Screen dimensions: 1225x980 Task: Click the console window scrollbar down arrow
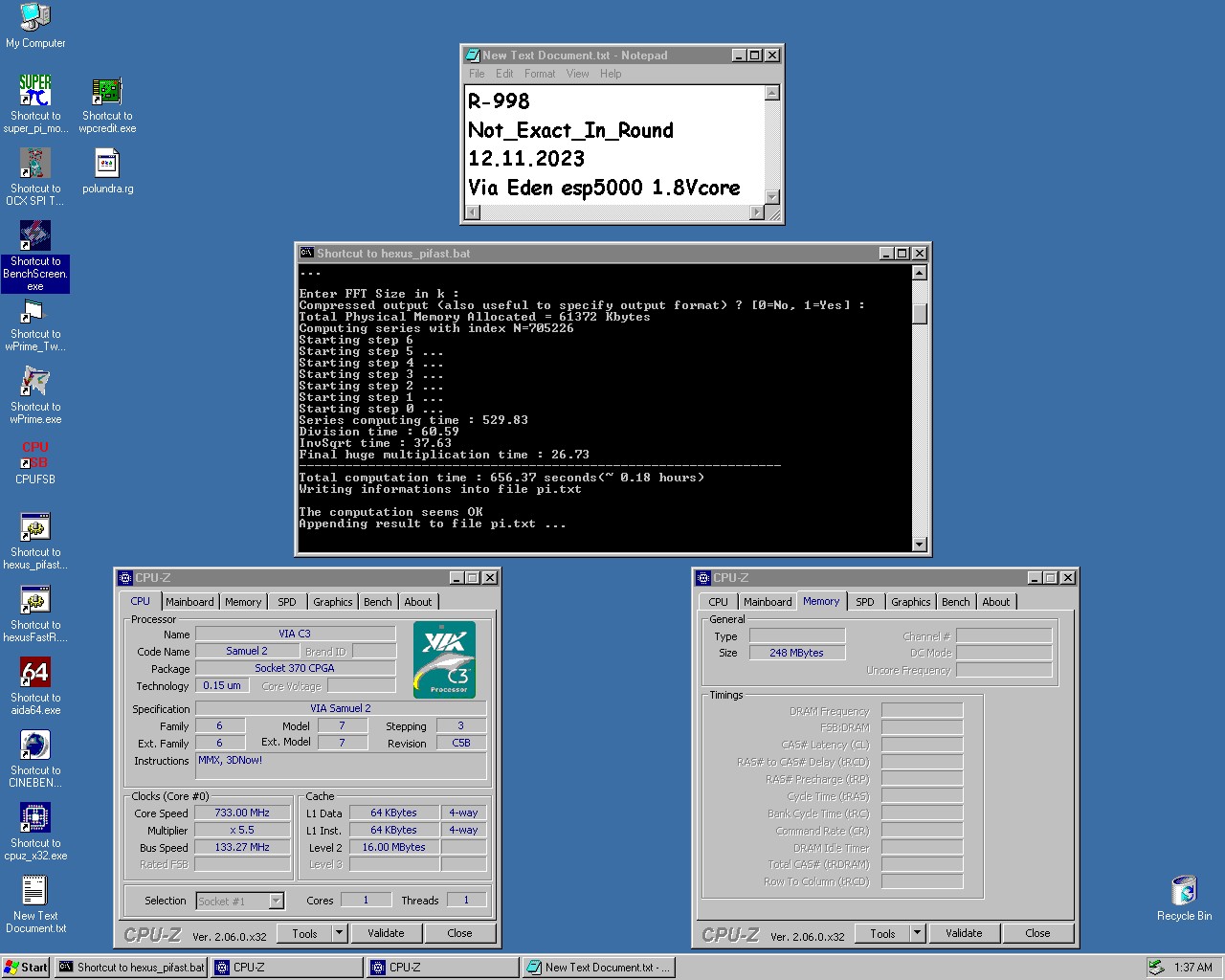[x=920, y=545]
